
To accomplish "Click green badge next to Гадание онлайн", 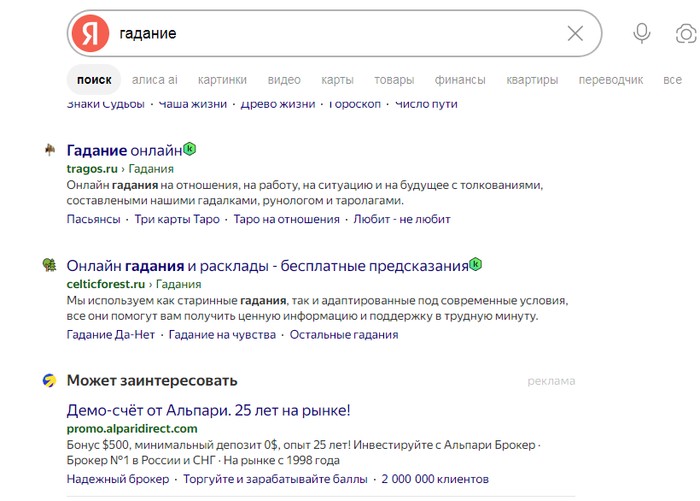I will pyautogui.click(x=190, y=148).
